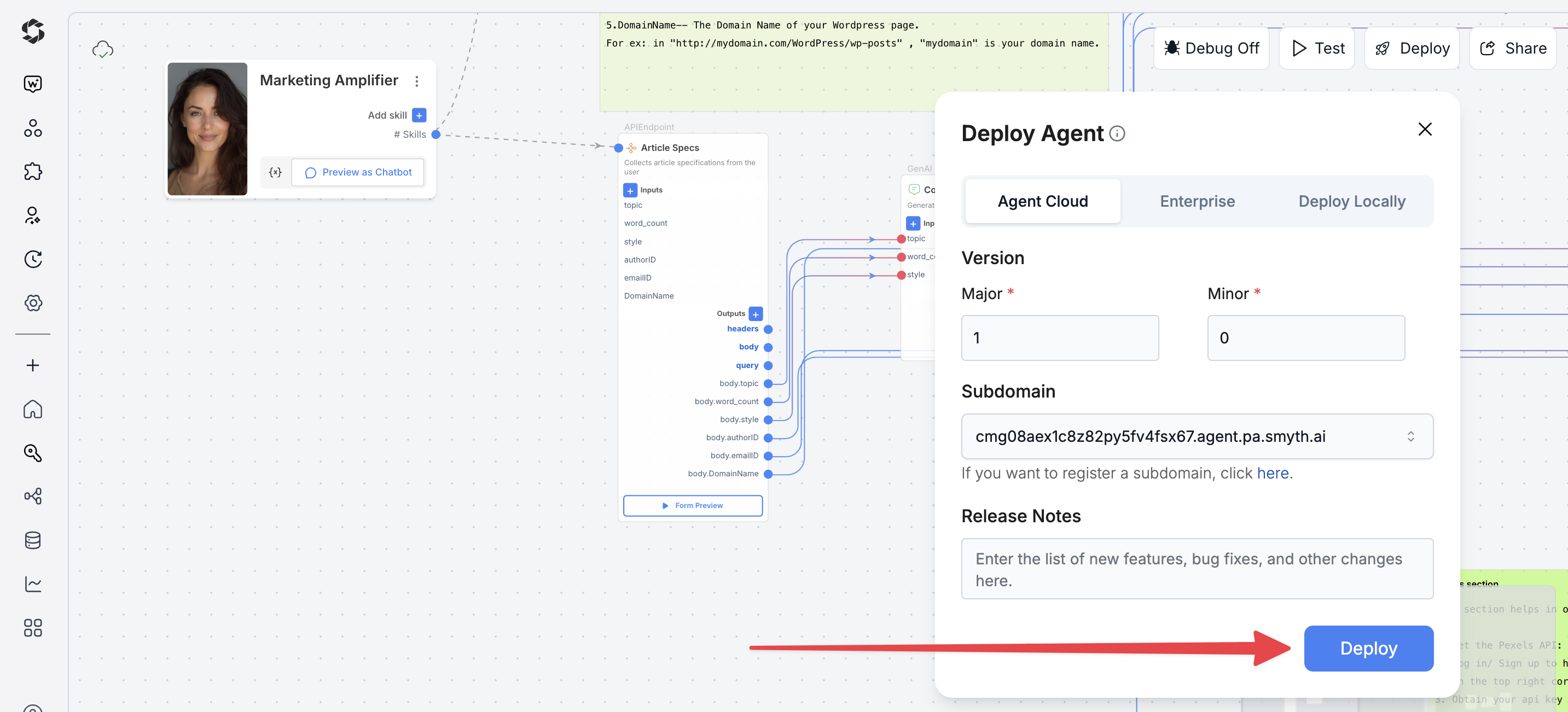Expand the Subdomain dropdown
1568x712 pixels.
[x=1410, y=436]
